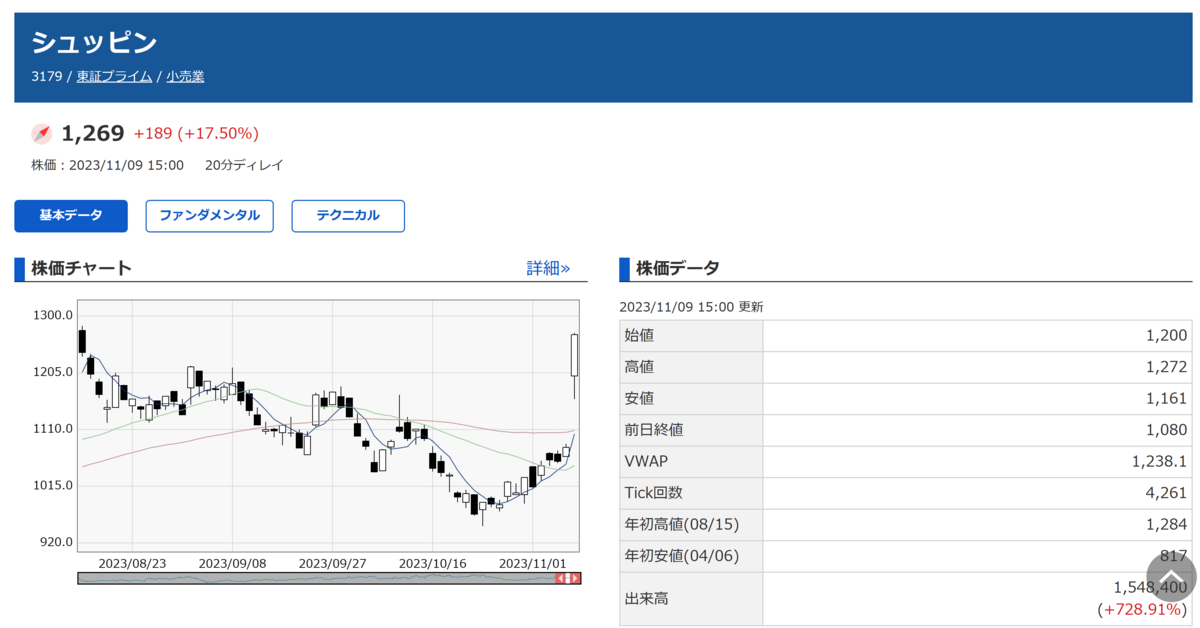Click the rising-price arrow icon beside 1,269

[x=41, y=134]
